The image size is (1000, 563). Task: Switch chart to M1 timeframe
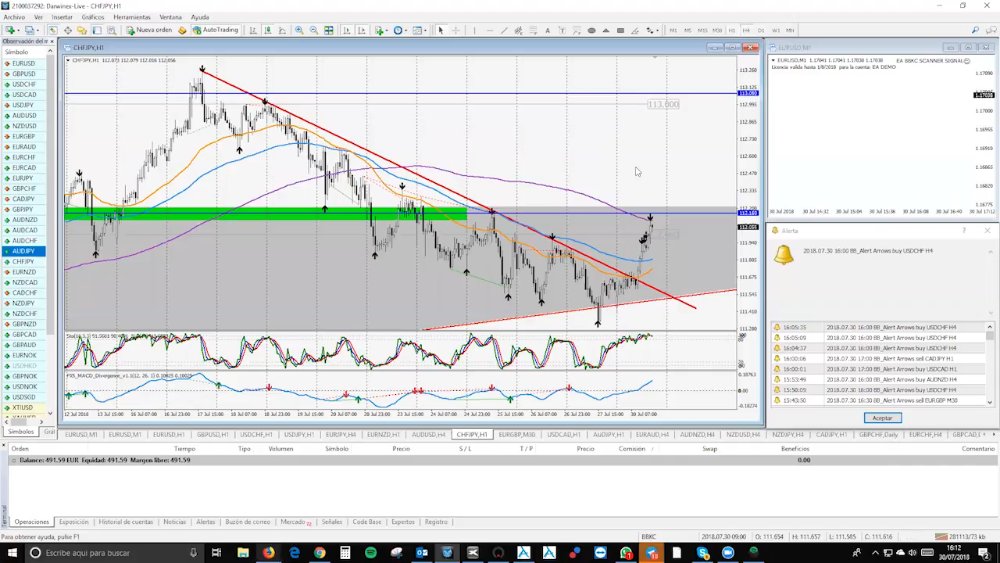click(x=673, y=30)
